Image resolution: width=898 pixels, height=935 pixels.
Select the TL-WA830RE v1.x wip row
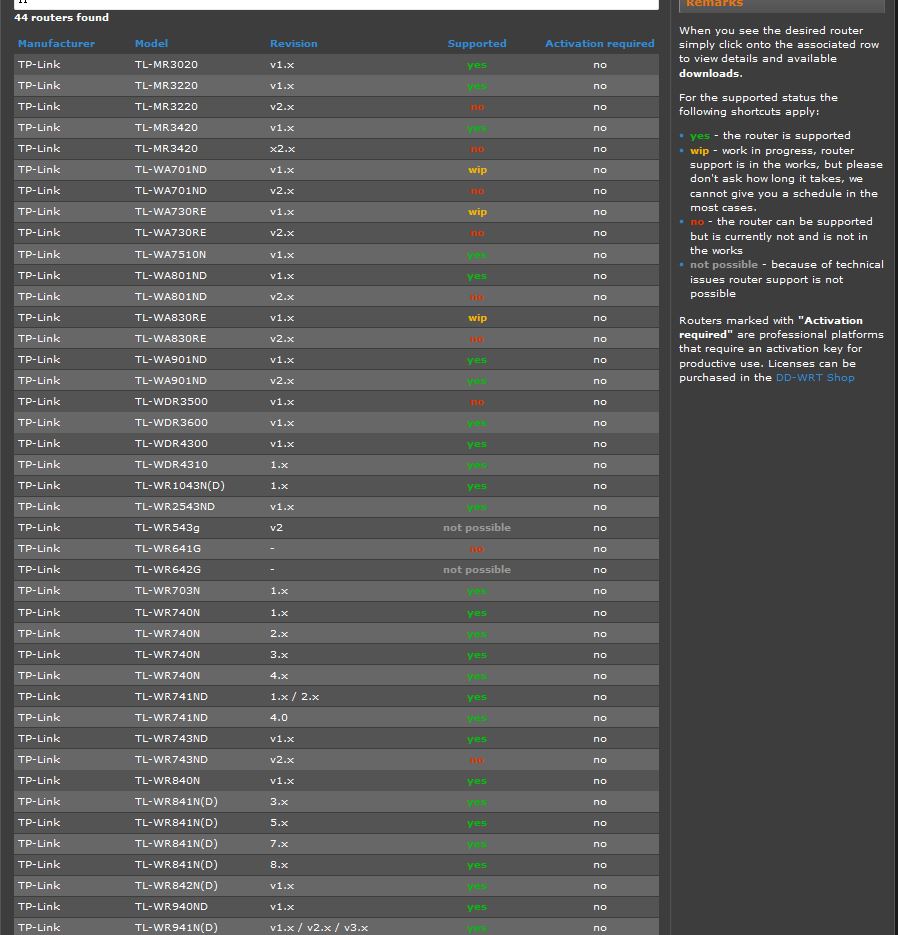pos(336,318)
